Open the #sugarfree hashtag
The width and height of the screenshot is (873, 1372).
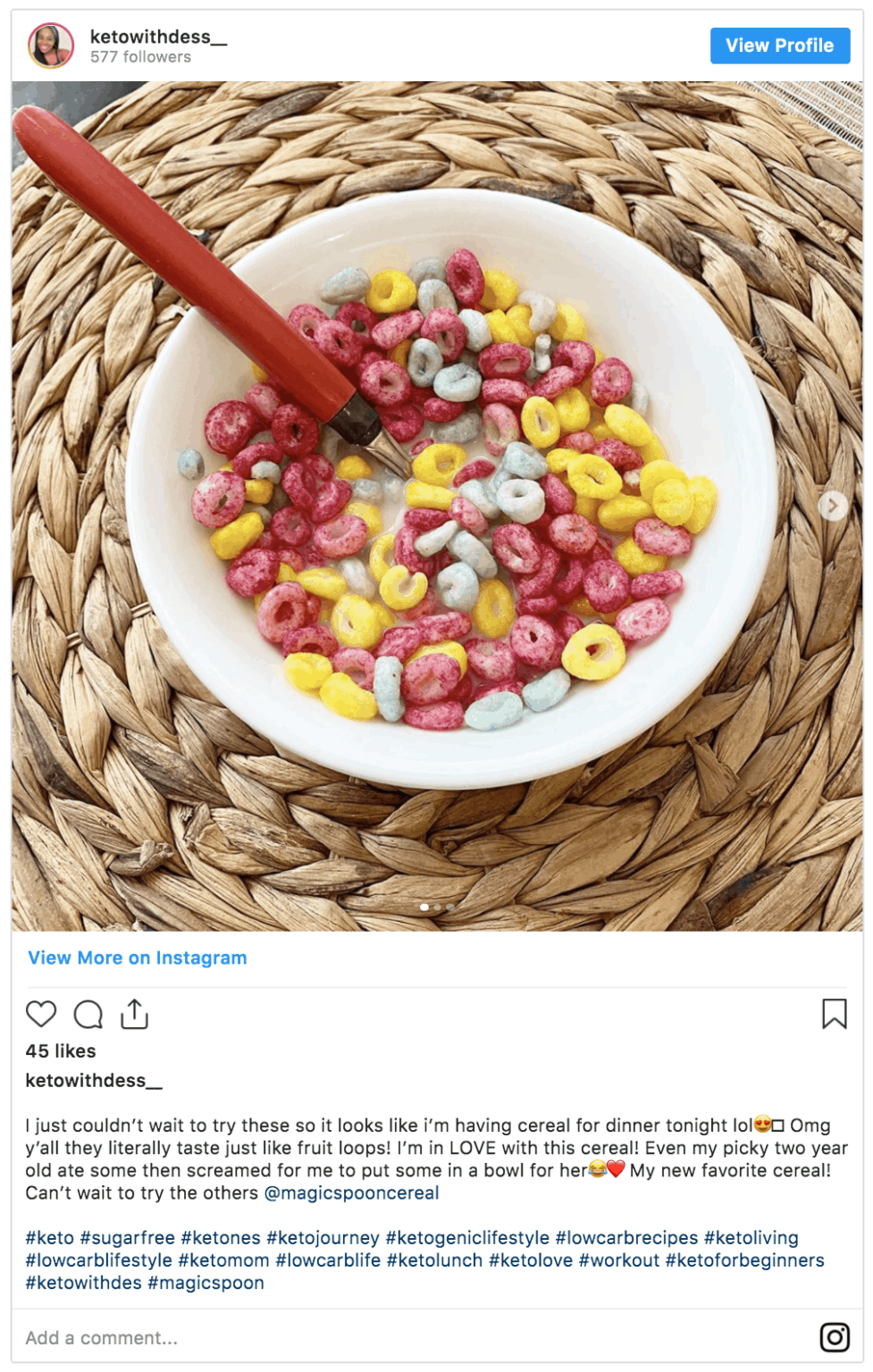(128, 1237)
